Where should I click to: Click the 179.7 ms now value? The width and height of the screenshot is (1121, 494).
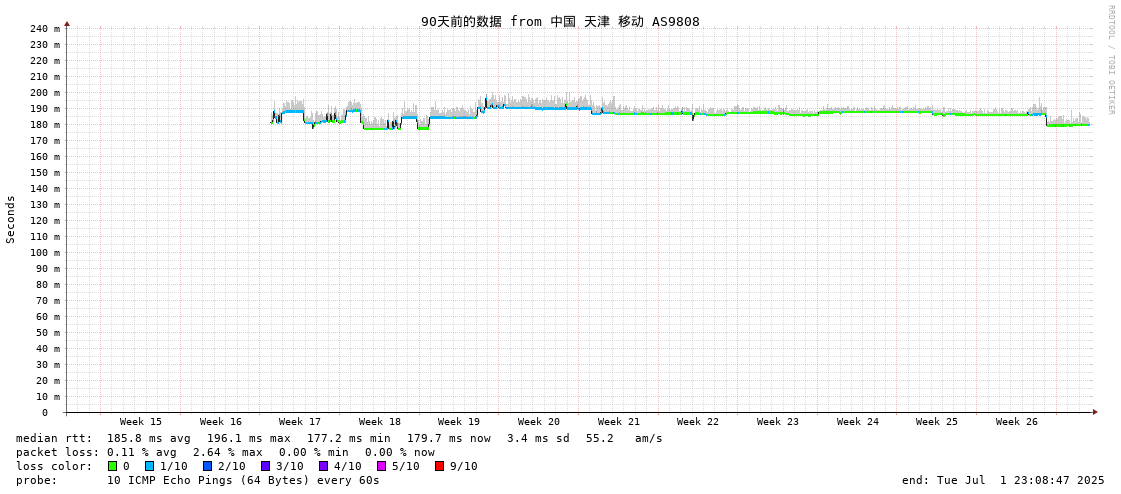point(449,438)
